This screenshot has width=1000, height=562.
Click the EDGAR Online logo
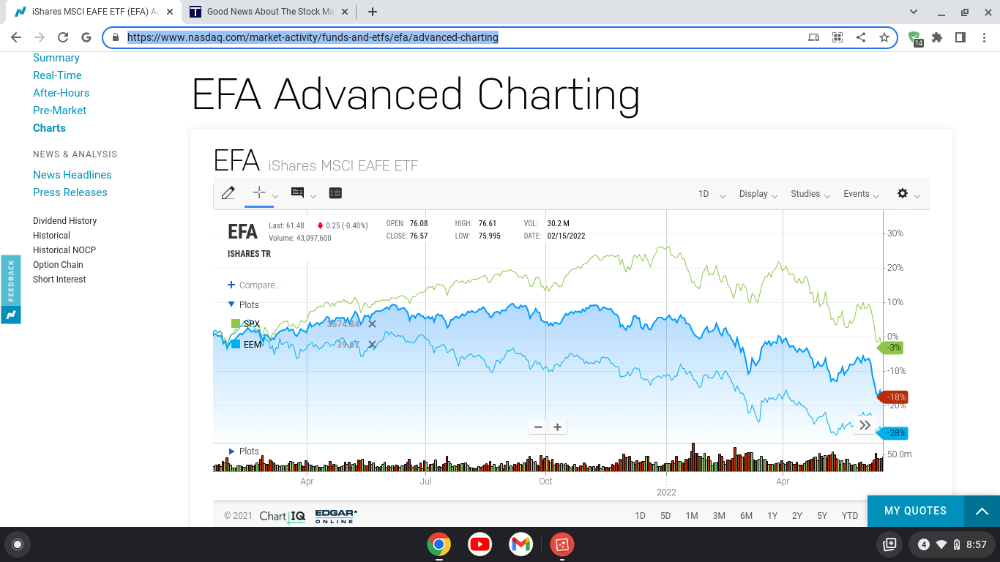[336, 515]
